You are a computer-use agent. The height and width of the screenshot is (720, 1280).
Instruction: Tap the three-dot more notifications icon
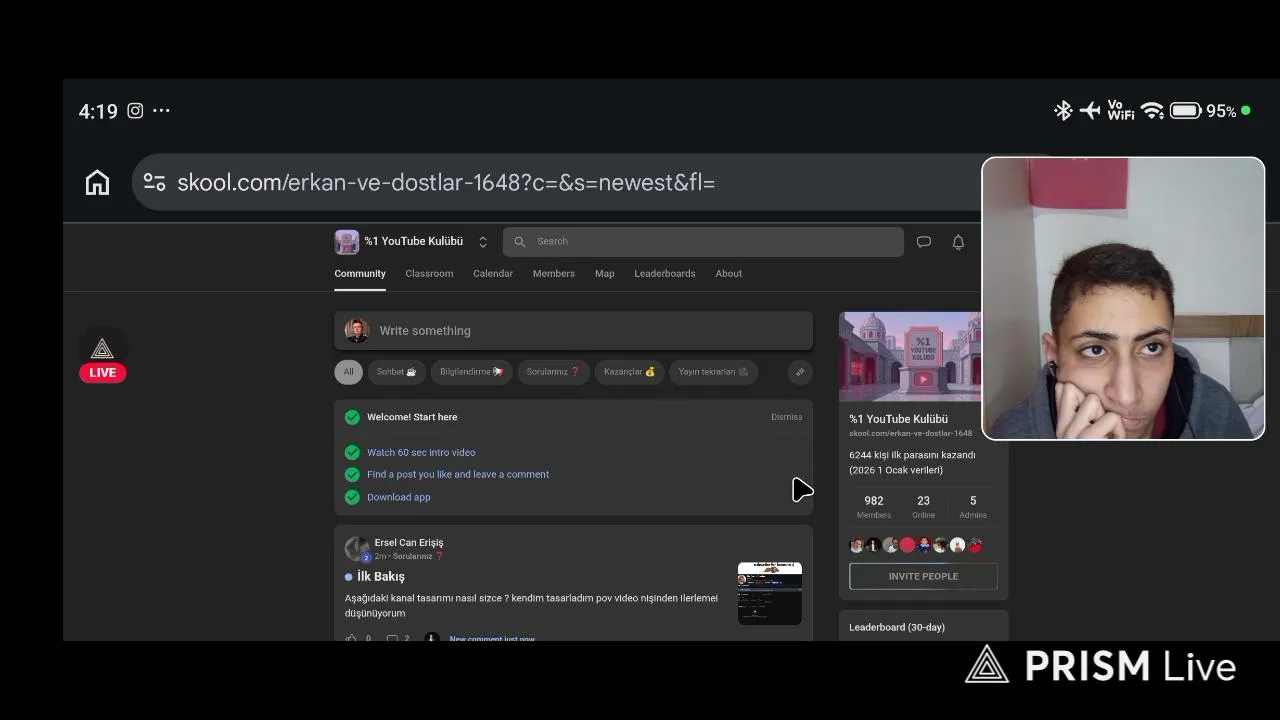tap(161, 111)
